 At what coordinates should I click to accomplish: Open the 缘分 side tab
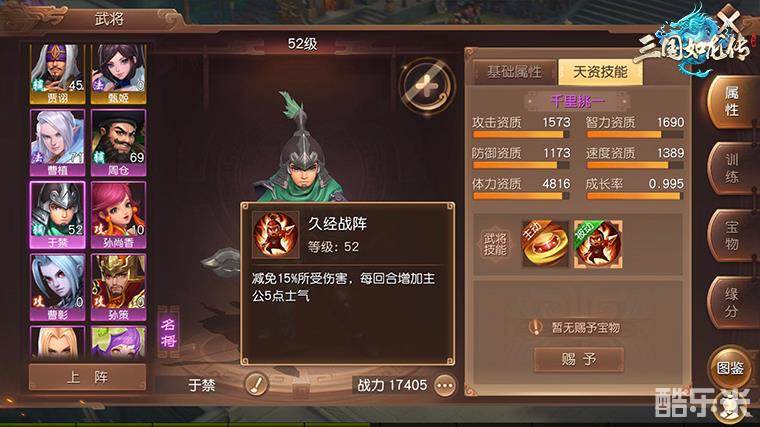pos(732,302)
